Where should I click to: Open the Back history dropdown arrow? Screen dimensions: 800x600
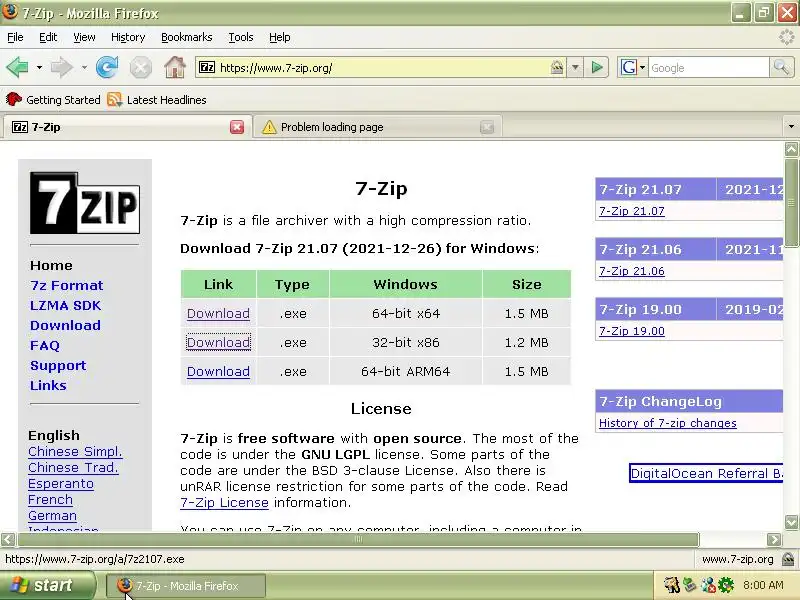coord(39,67)
